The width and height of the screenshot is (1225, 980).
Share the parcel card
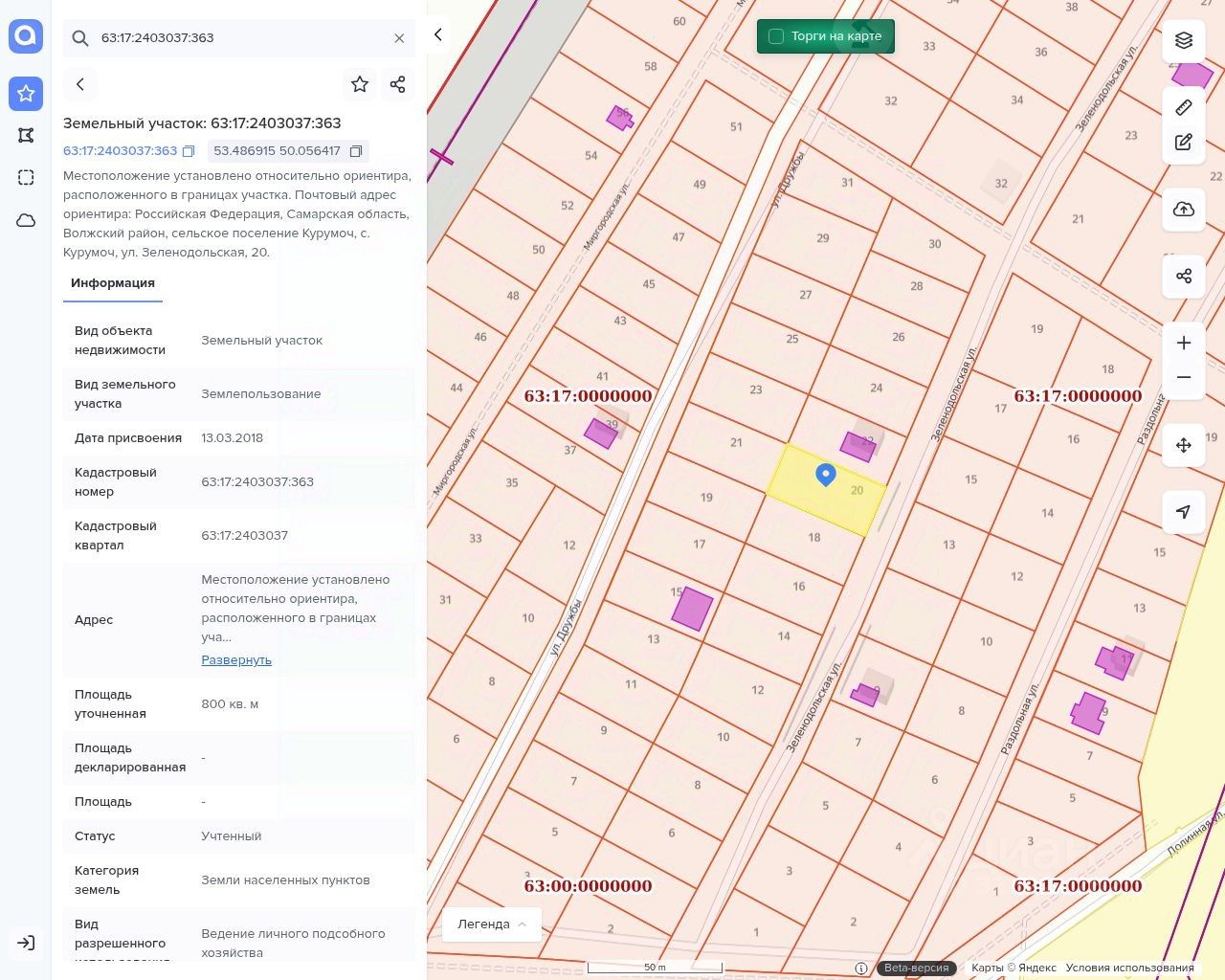[x=398, y=84]
